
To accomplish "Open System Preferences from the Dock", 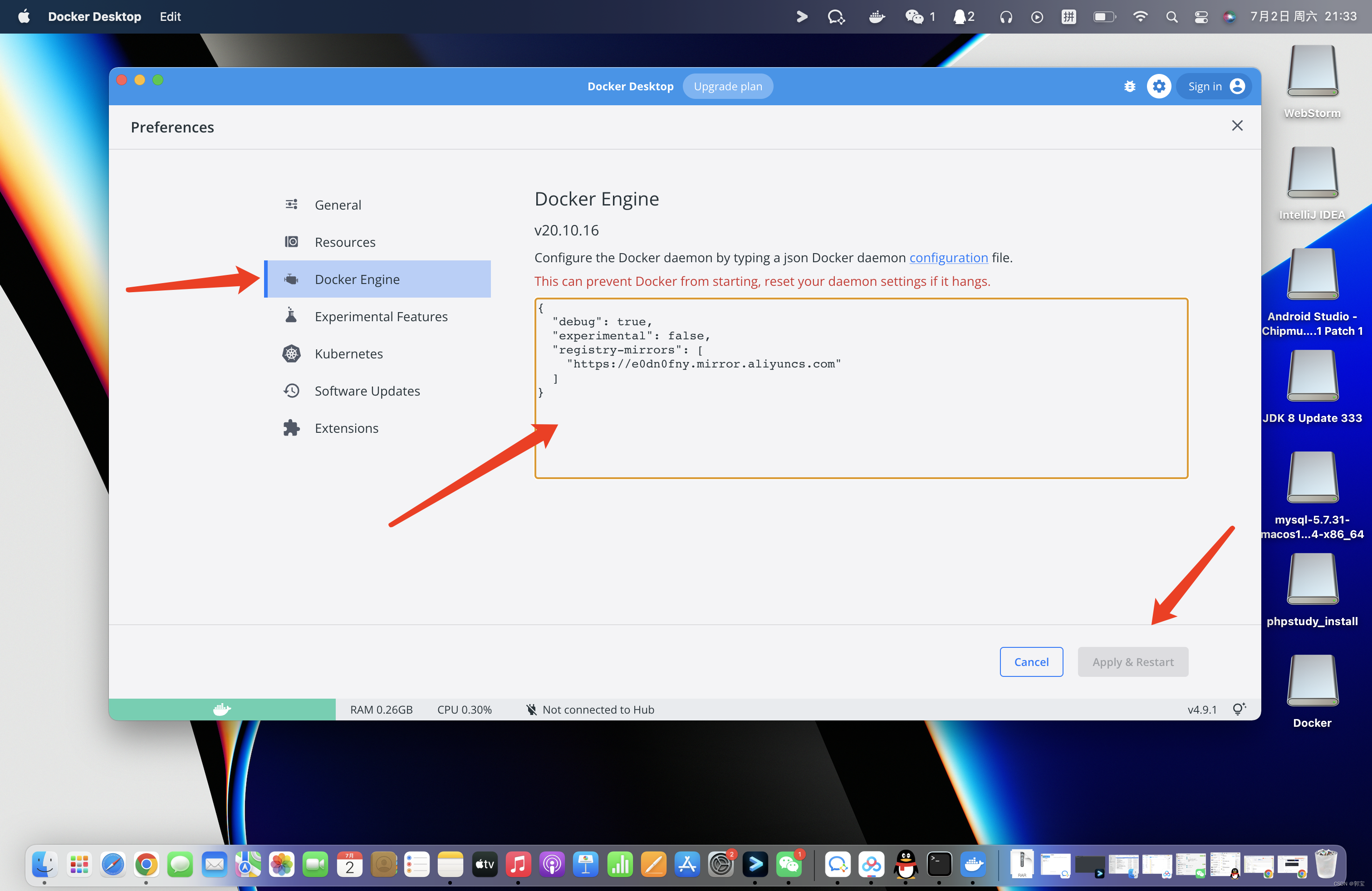I will (721, 865).
